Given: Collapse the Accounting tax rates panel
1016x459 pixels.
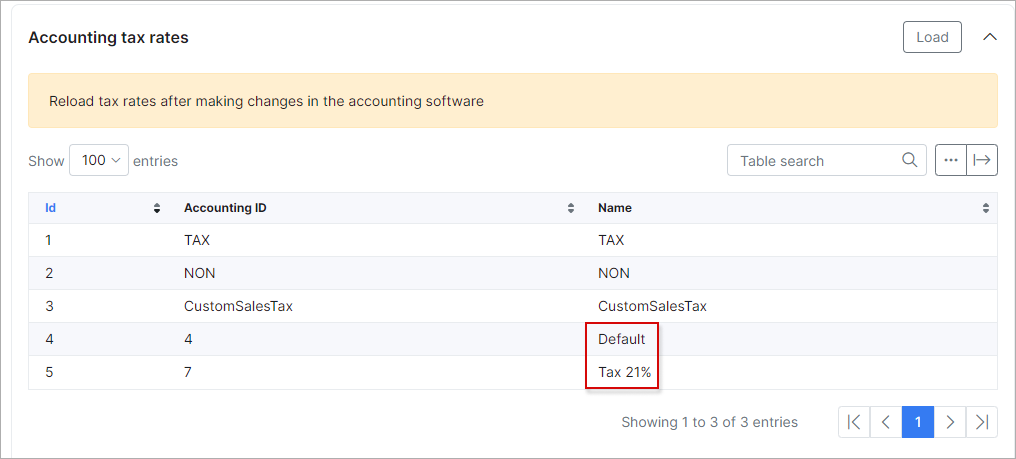Looking at the screenshot, I should coord(989,38).
